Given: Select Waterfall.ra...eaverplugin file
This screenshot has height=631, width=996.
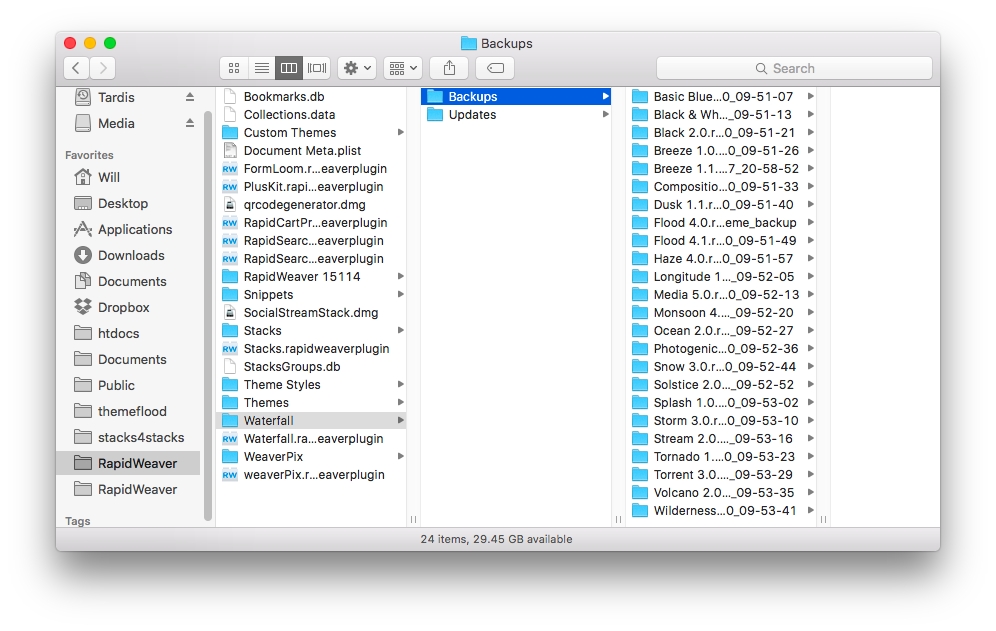Looking at the screenshot, I should coord(311,438).
